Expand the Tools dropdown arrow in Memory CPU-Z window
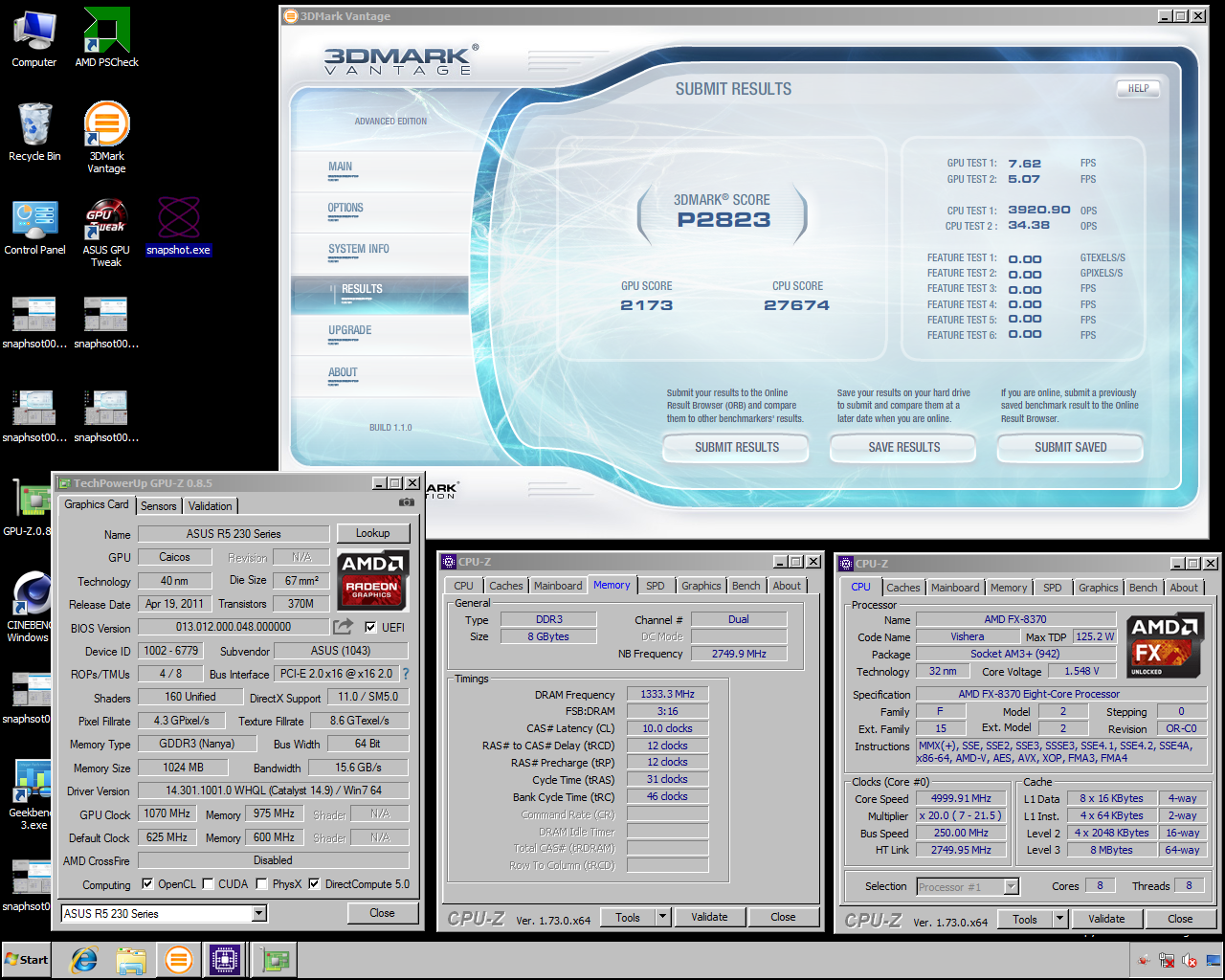Image resolution: width=1225 pixels, height=980 pixels. [x=662, y=917]
